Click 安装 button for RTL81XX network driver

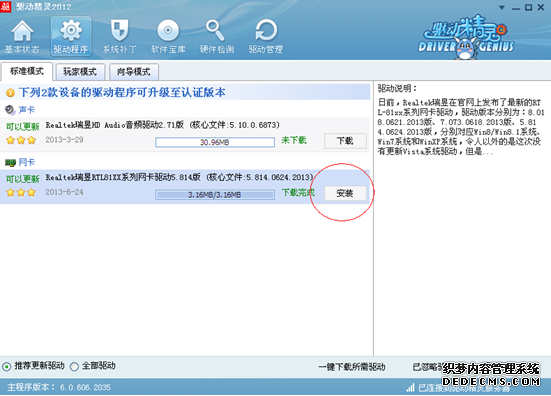(x=345, y=193)
